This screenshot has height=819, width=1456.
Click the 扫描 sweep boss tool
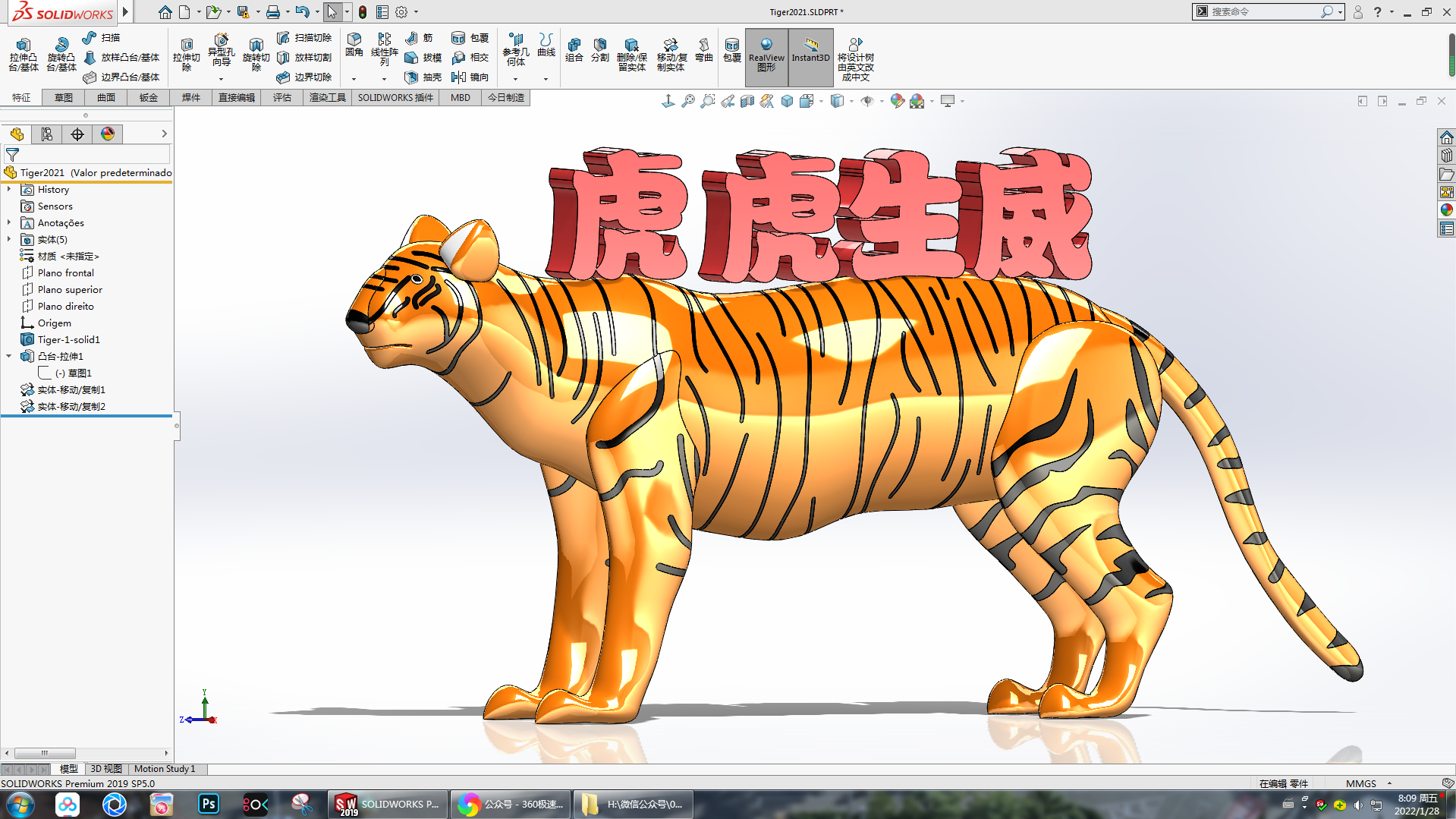(102, 37)
